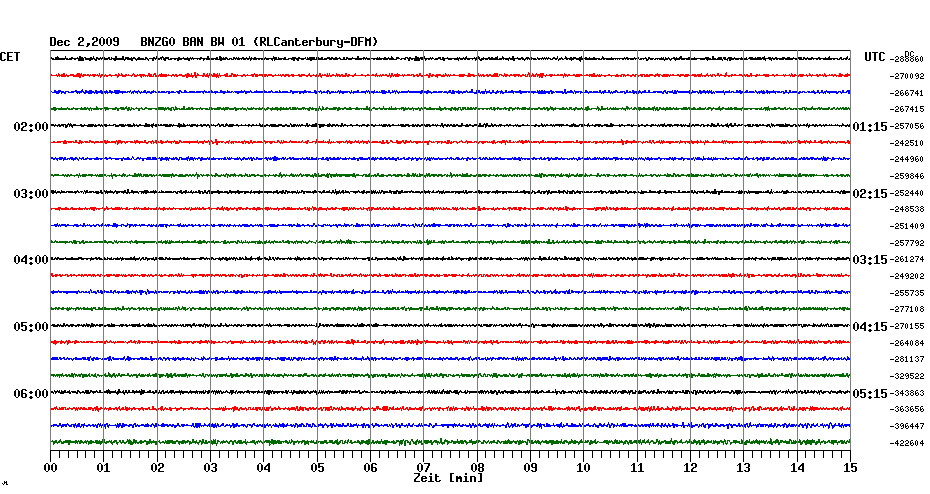Click the date 'Dec 2,2009' in header
Screen dimensions: 930x494
(x=84, y=41)
